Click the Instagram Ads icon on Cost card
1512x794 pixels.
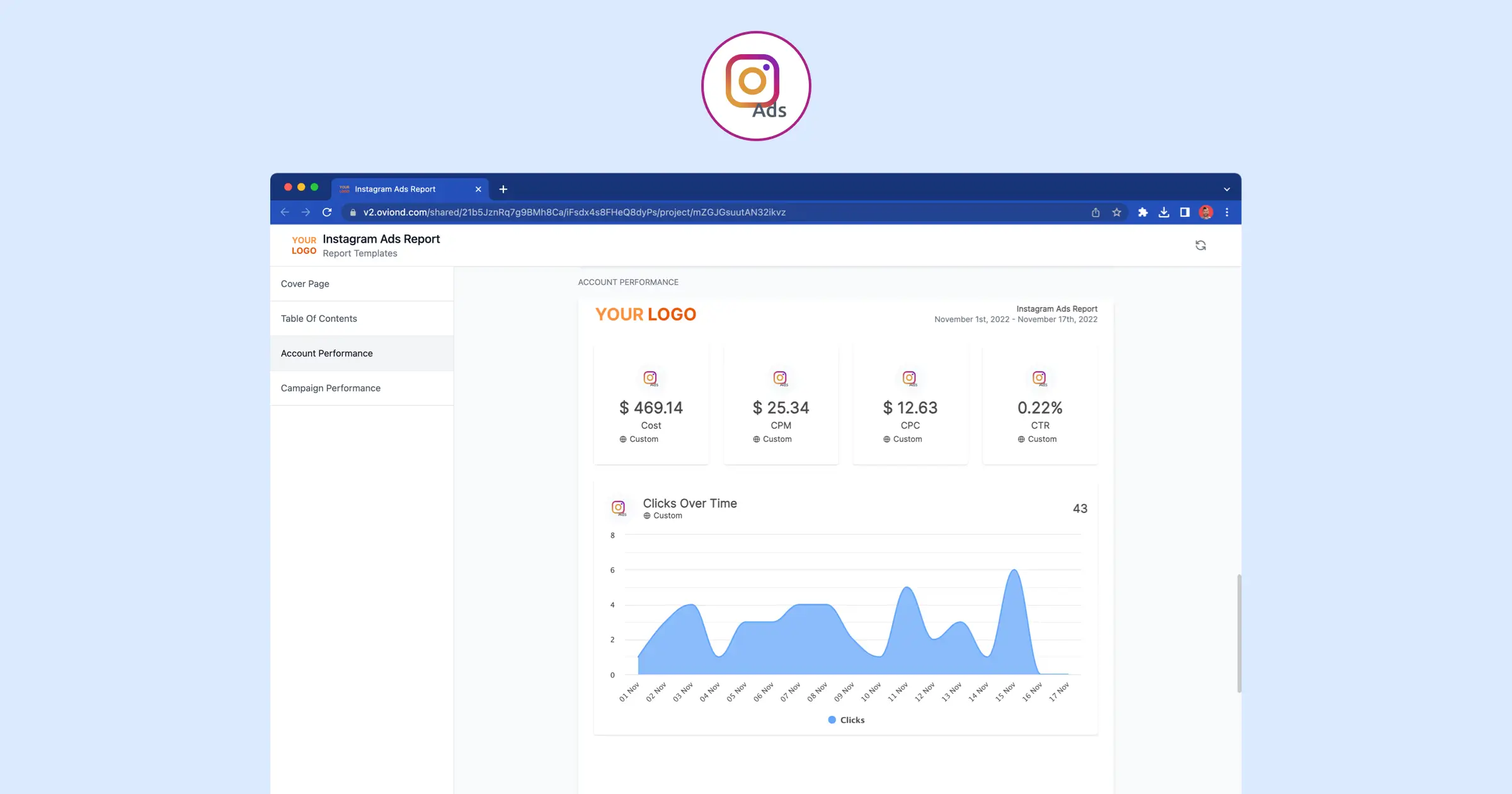click(x=650, y=378)
